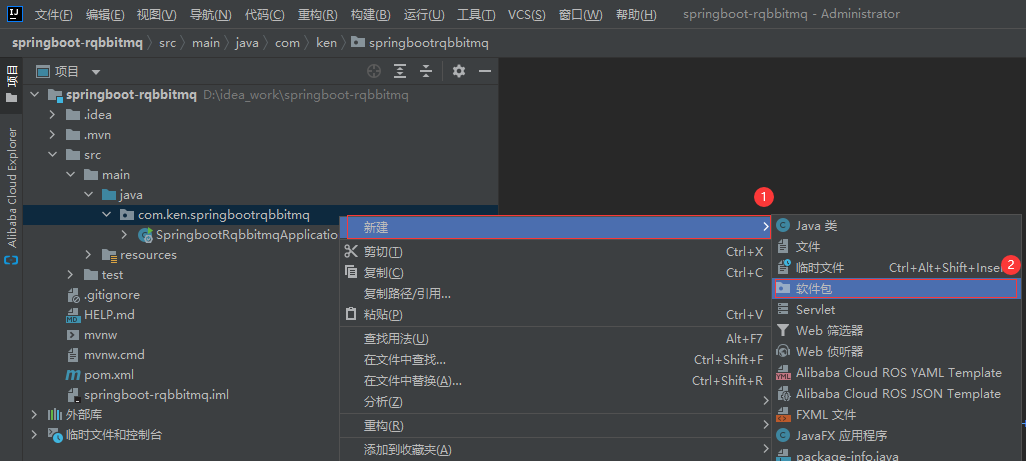Click the HELP.md markdown icon
This screenshot has height=461, width=1026.
pos(73,315)
